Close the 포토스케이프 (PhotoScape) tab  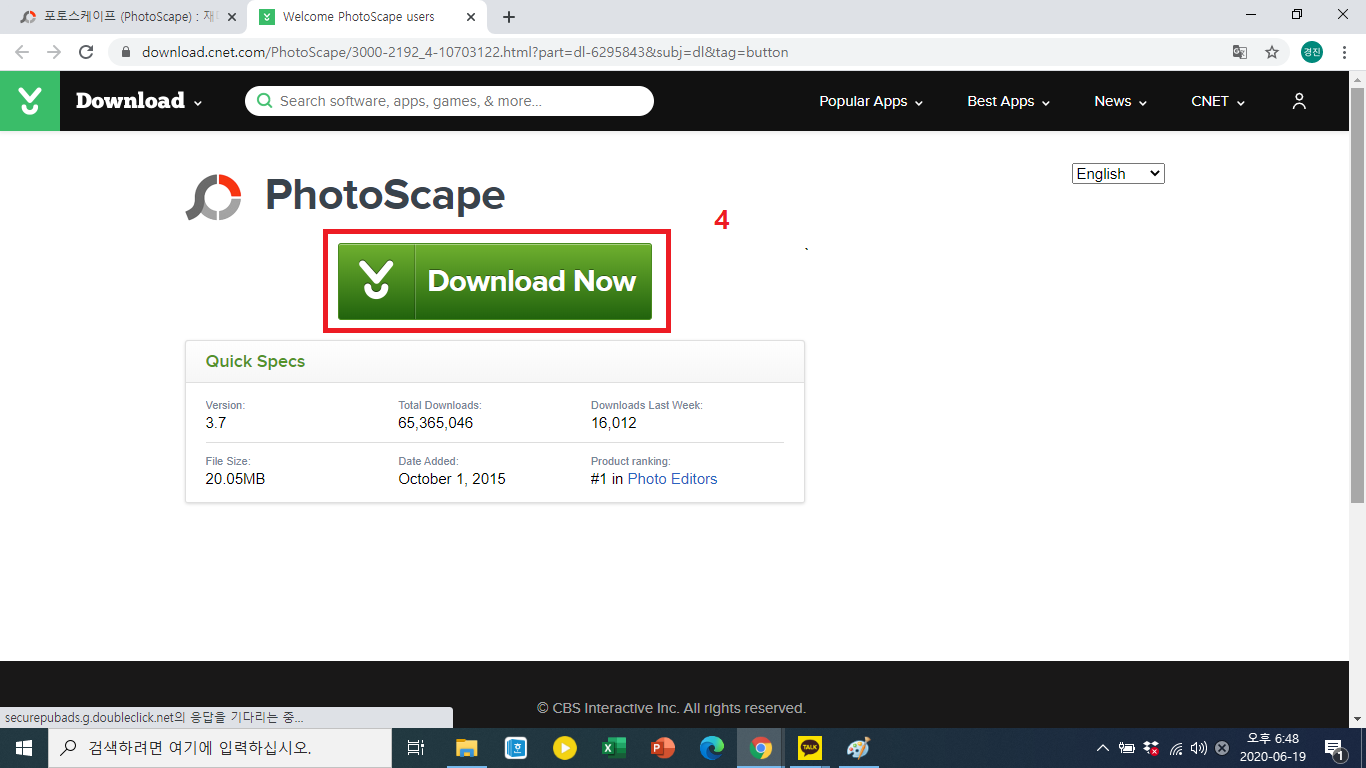pos(231,17)
